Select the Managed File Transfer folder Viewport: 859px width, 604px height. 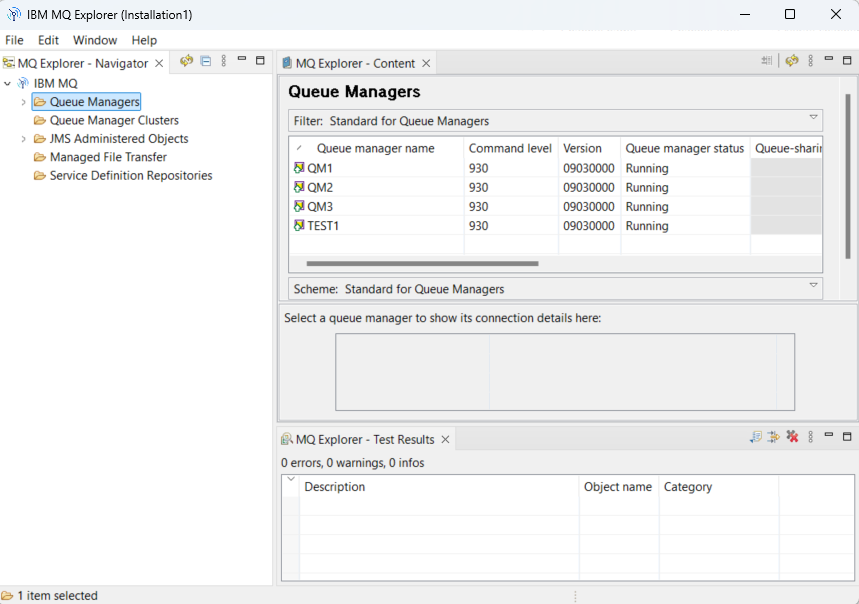pos(108,157)
